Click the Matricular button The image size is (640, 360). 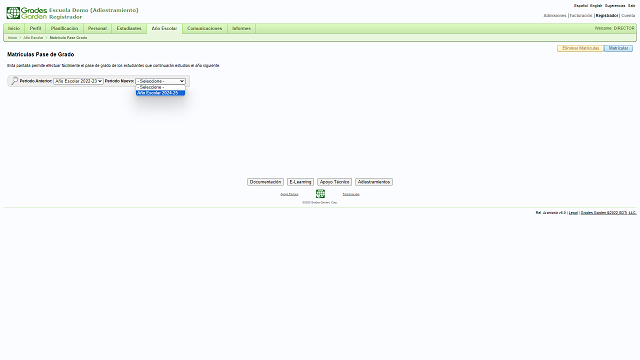pos(618,48)
